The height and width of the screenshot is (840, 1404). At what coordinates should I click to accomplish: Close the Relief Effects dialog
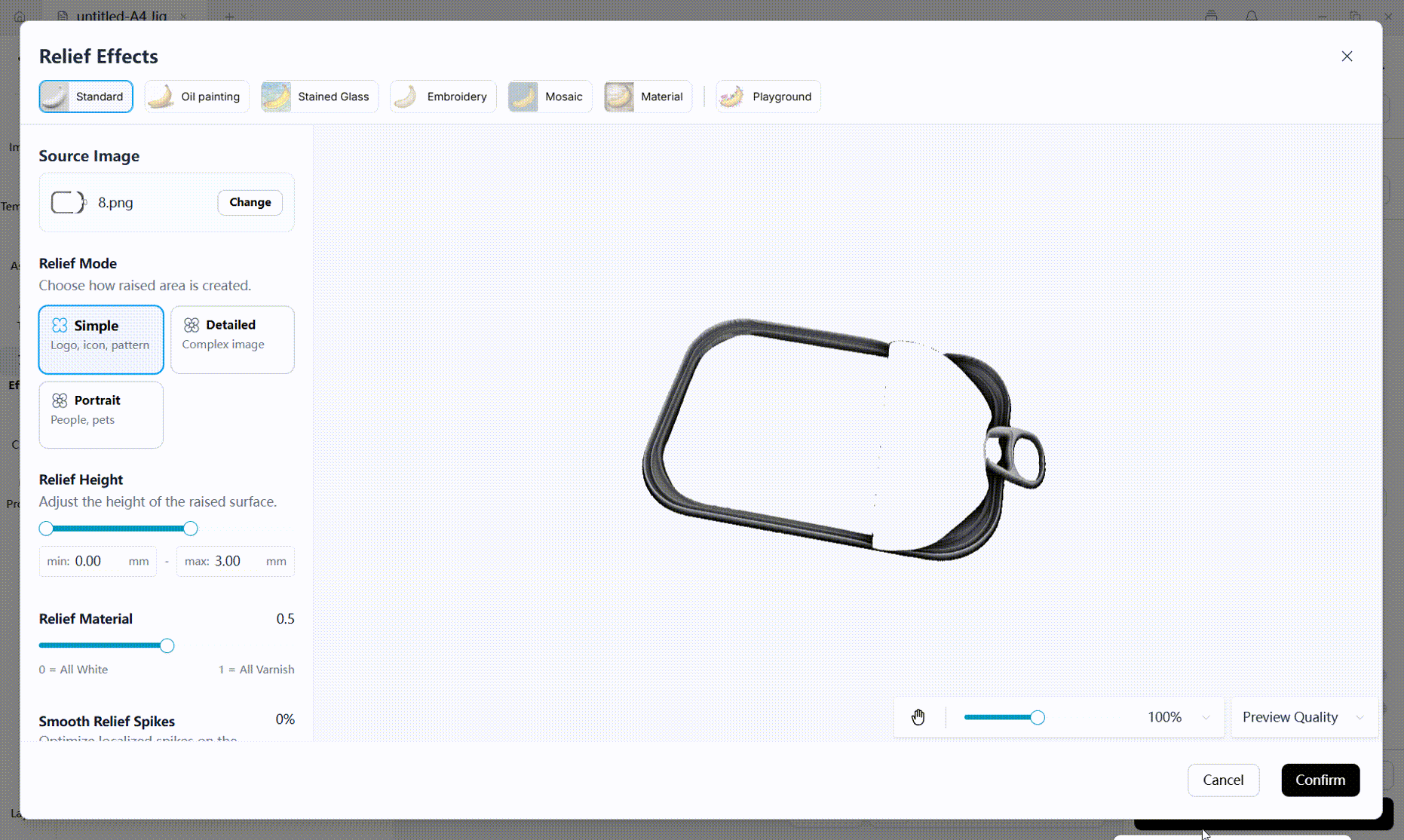[1347, 57]
